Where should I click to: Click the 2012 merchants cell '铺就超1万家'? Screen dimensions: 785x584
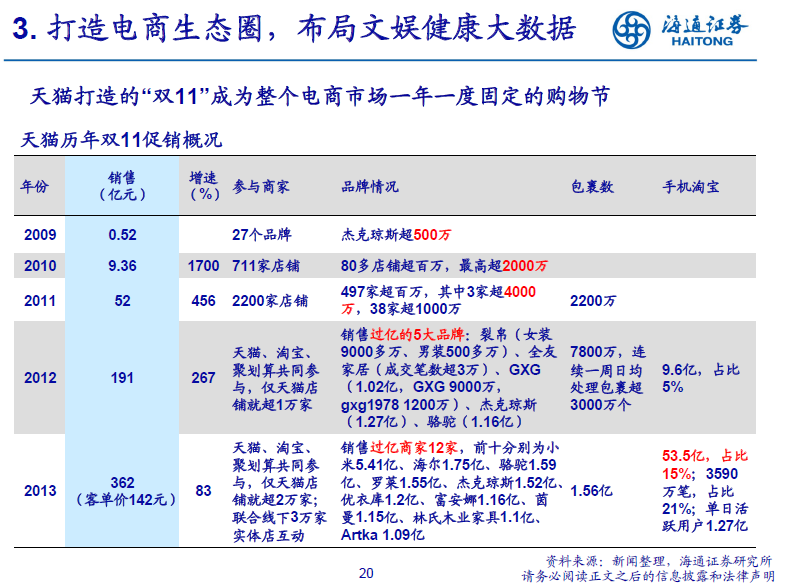pos(272,404)
